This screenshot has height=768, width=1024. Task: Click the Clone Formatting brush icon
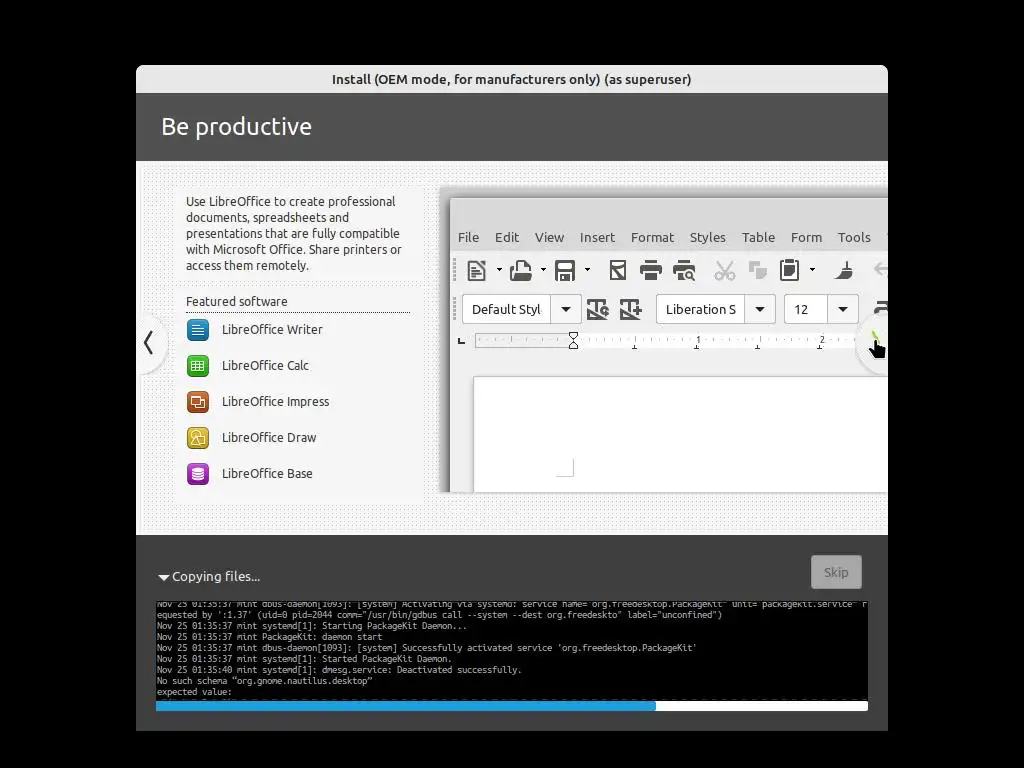[x=844, y=270]
